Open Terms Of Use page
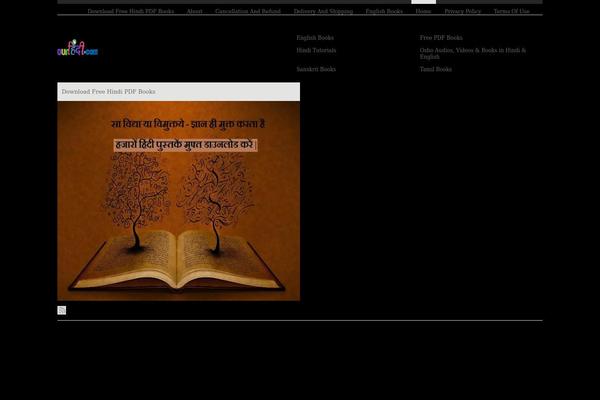 click(512, 11)
